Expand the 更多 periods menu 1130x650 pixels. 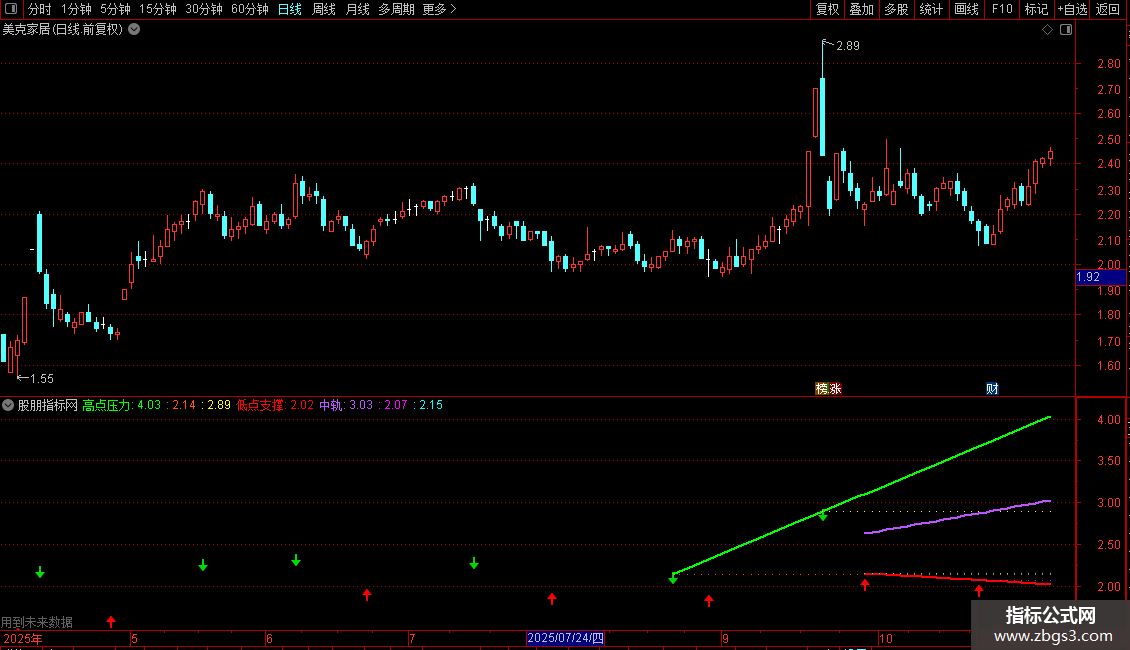coord(440,9)
